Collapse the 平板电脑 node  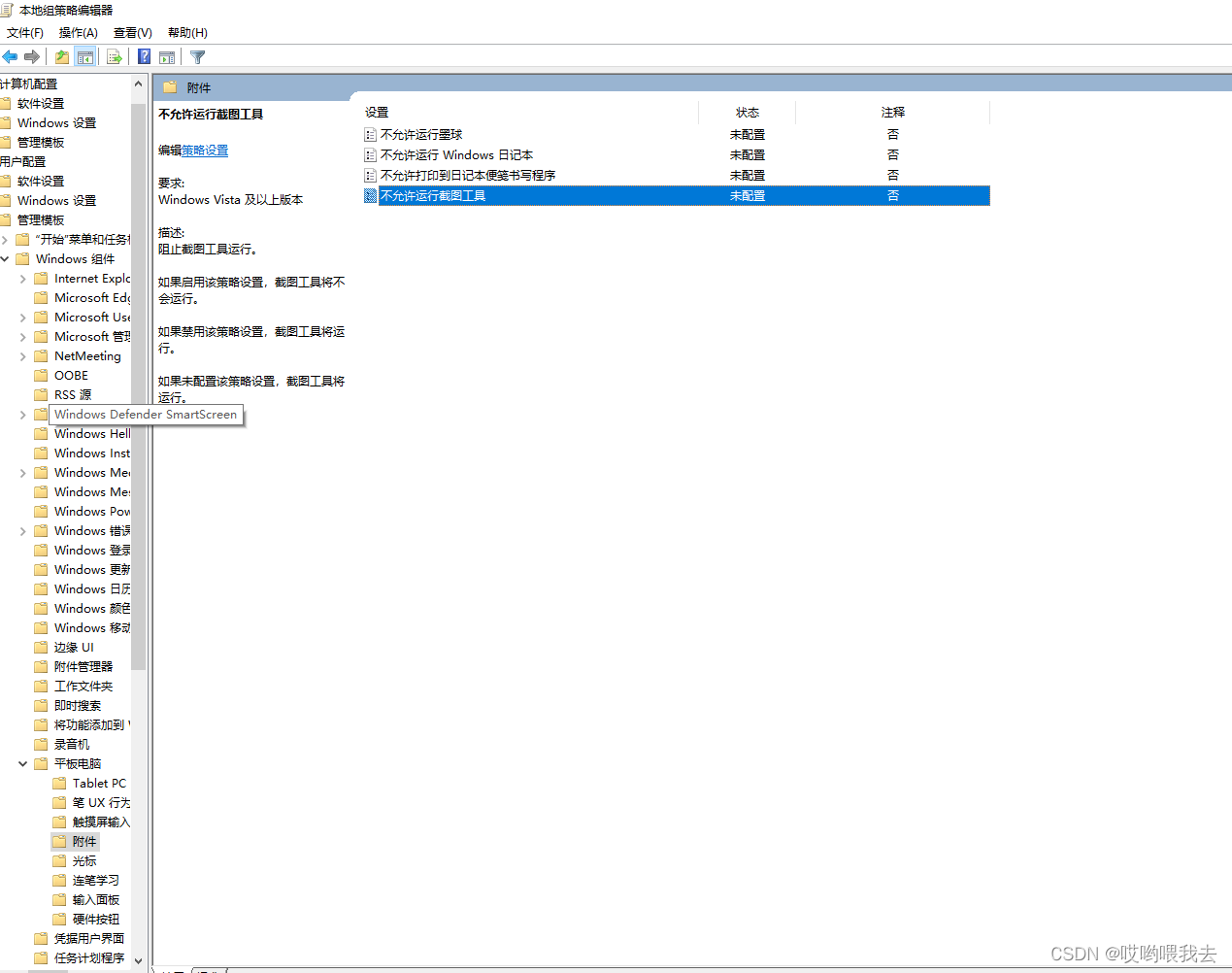pos(22,763)
